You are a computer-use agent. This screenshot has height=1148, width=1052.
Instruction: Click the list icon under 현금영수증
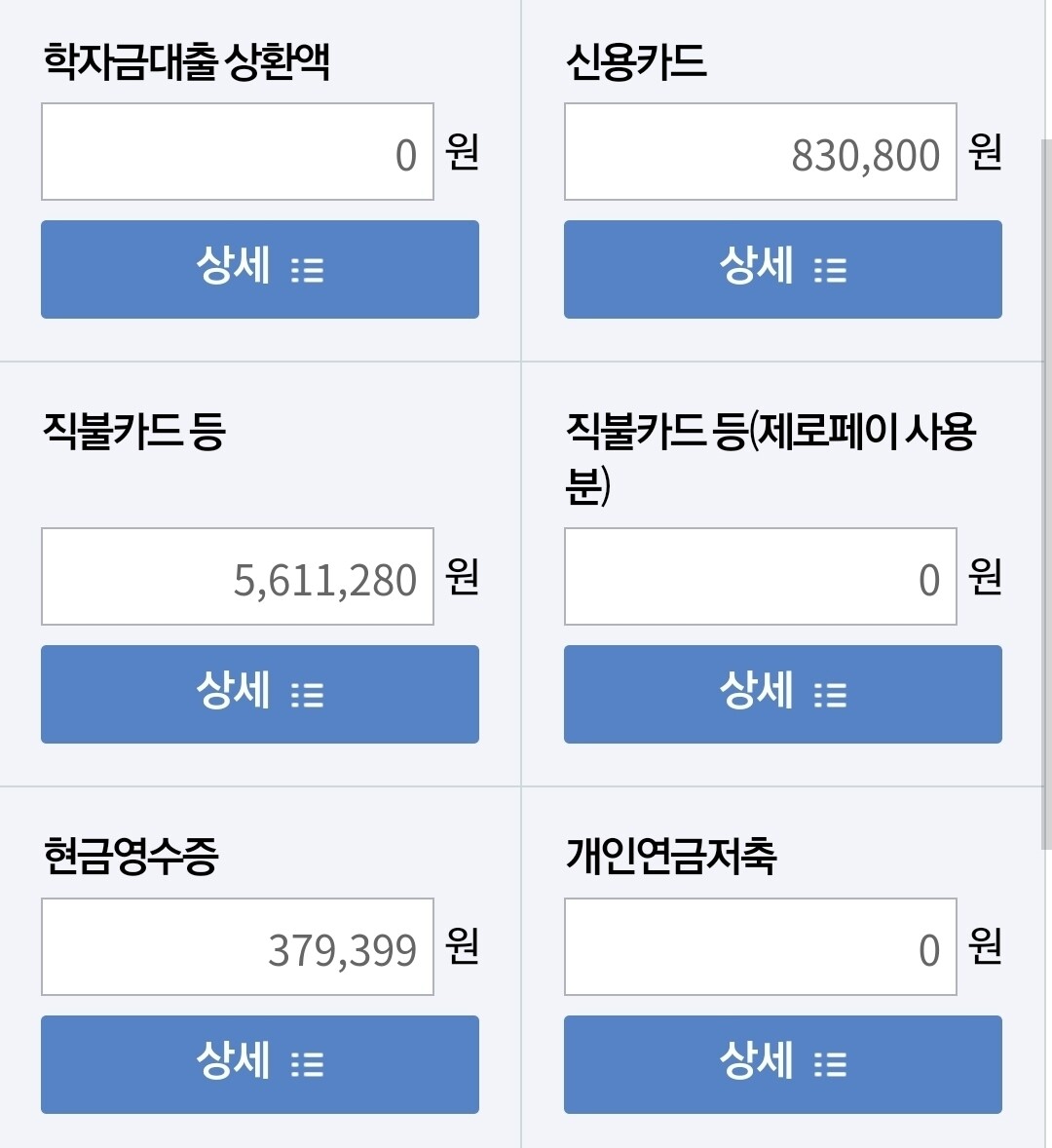(x=308, y=1064)
